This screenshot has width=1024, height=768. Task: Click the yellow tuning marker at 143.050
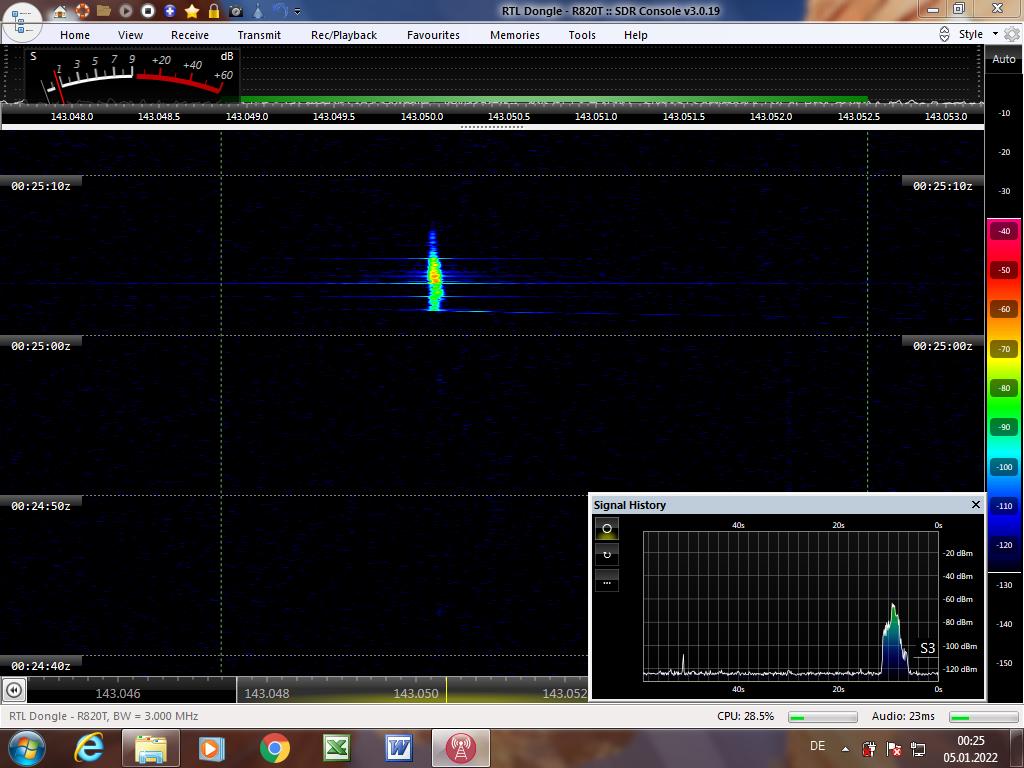click(447, 690)
